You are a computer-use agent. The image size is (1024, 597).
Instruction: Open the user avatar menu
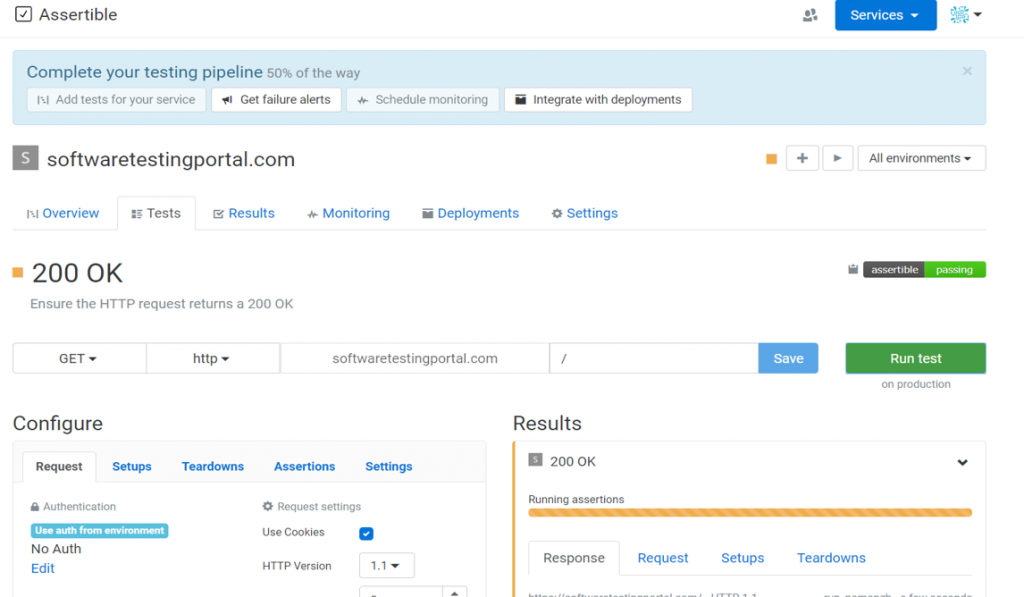click(965, 15)
